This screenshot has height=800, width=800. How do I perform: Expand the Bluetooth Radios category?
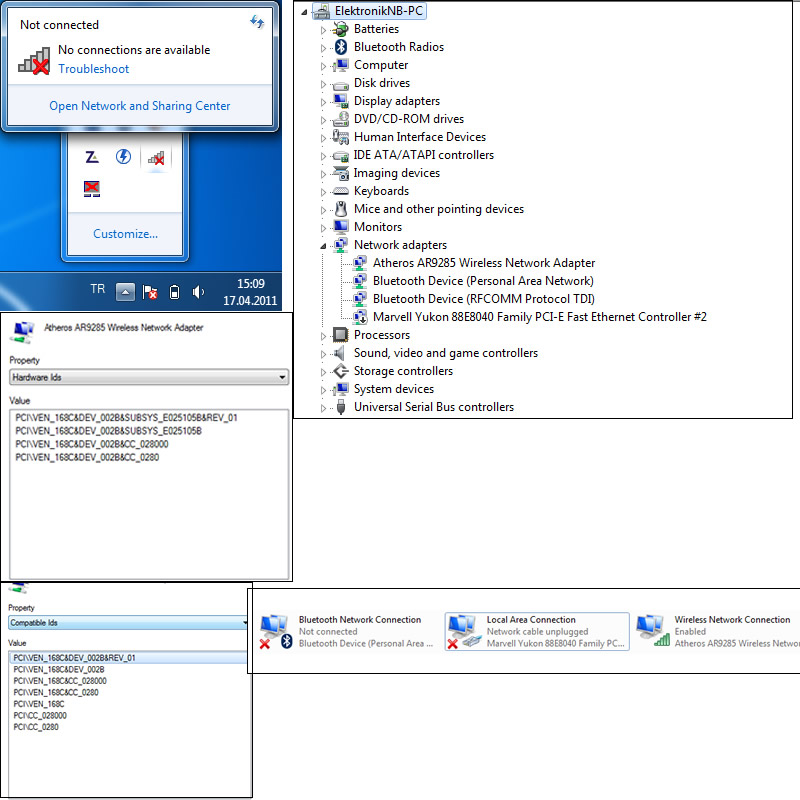[x=323, y=48]
